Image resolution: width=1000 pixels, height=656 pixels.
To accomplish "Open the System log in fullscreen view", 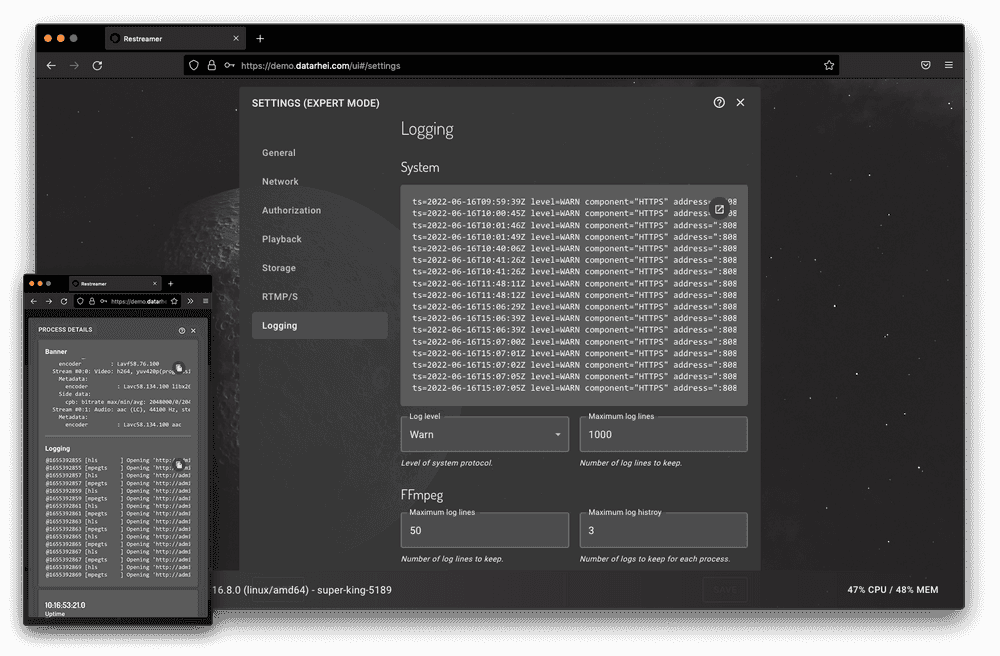I will click(719, 208).
